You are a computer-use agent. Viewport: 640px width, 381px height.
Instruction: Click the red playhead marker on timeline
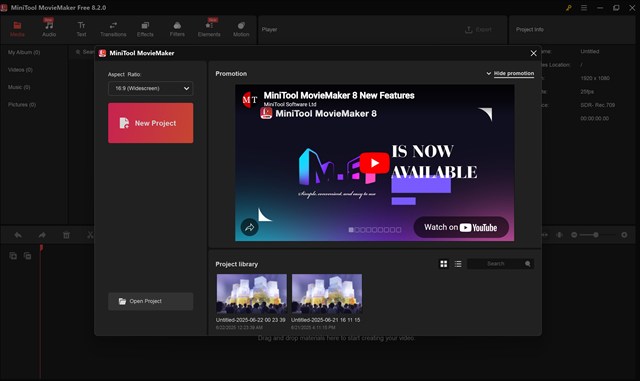pyautogui.click(x=41, y=248)
